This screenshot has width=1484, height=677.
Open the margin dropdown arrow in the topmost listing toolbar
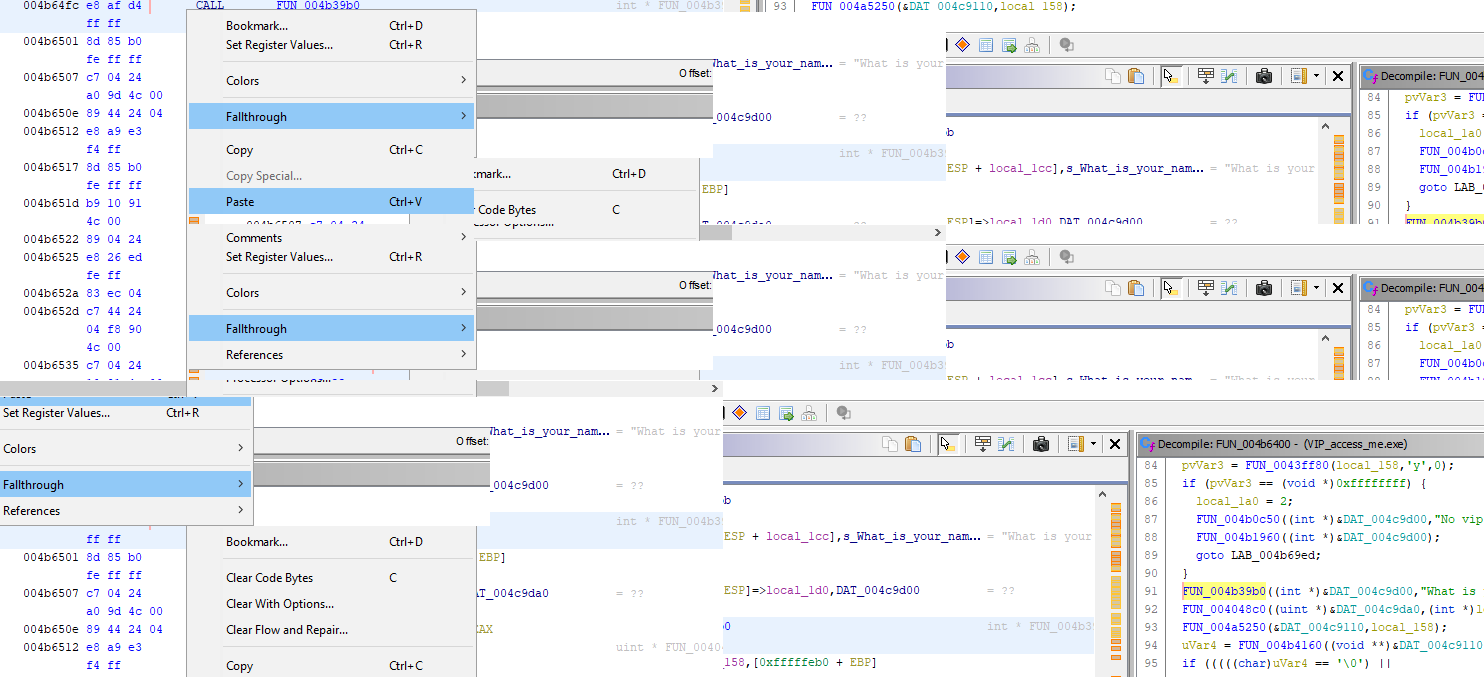(1317, 76)
